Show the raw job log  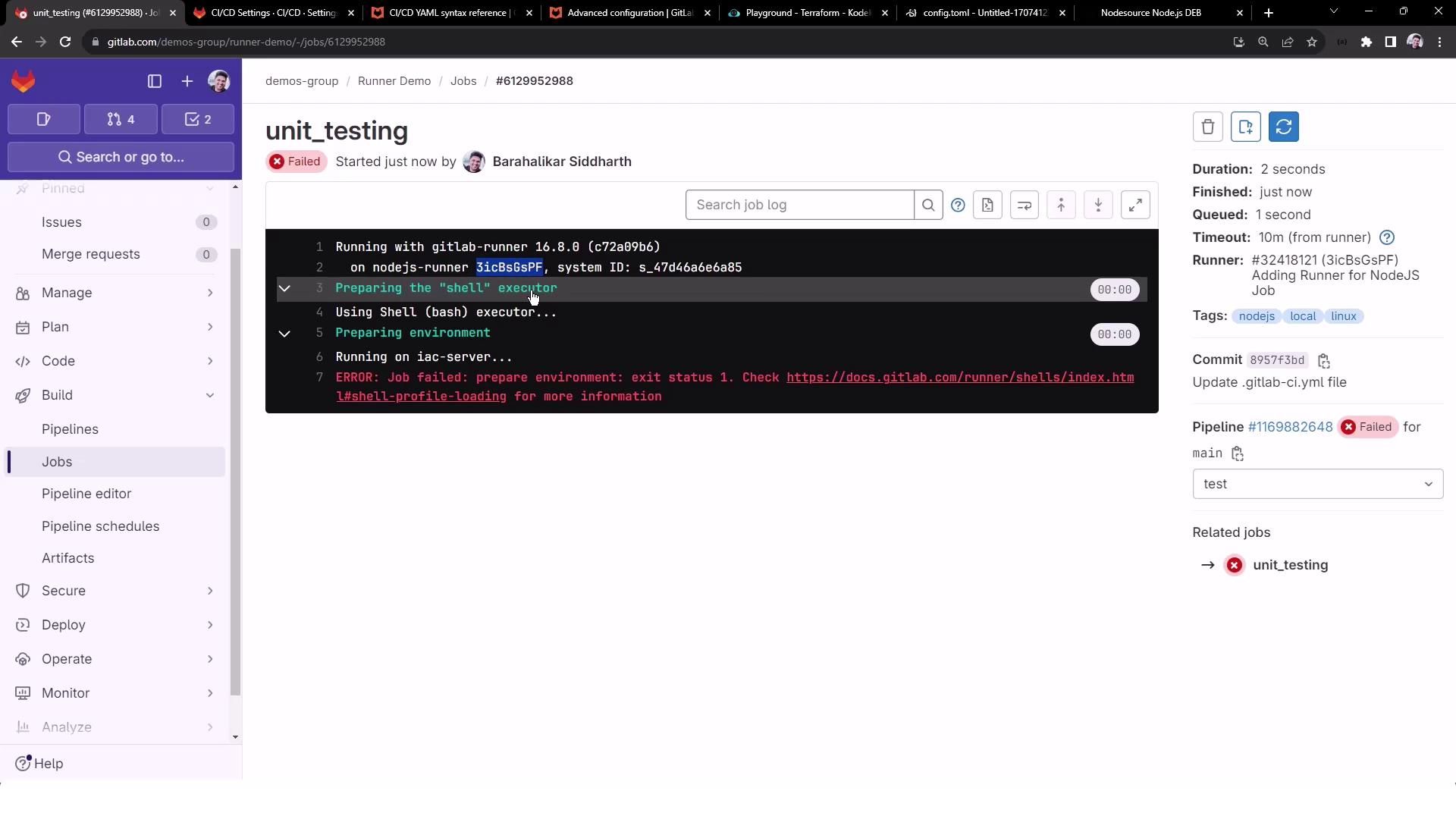coord(987,205)
